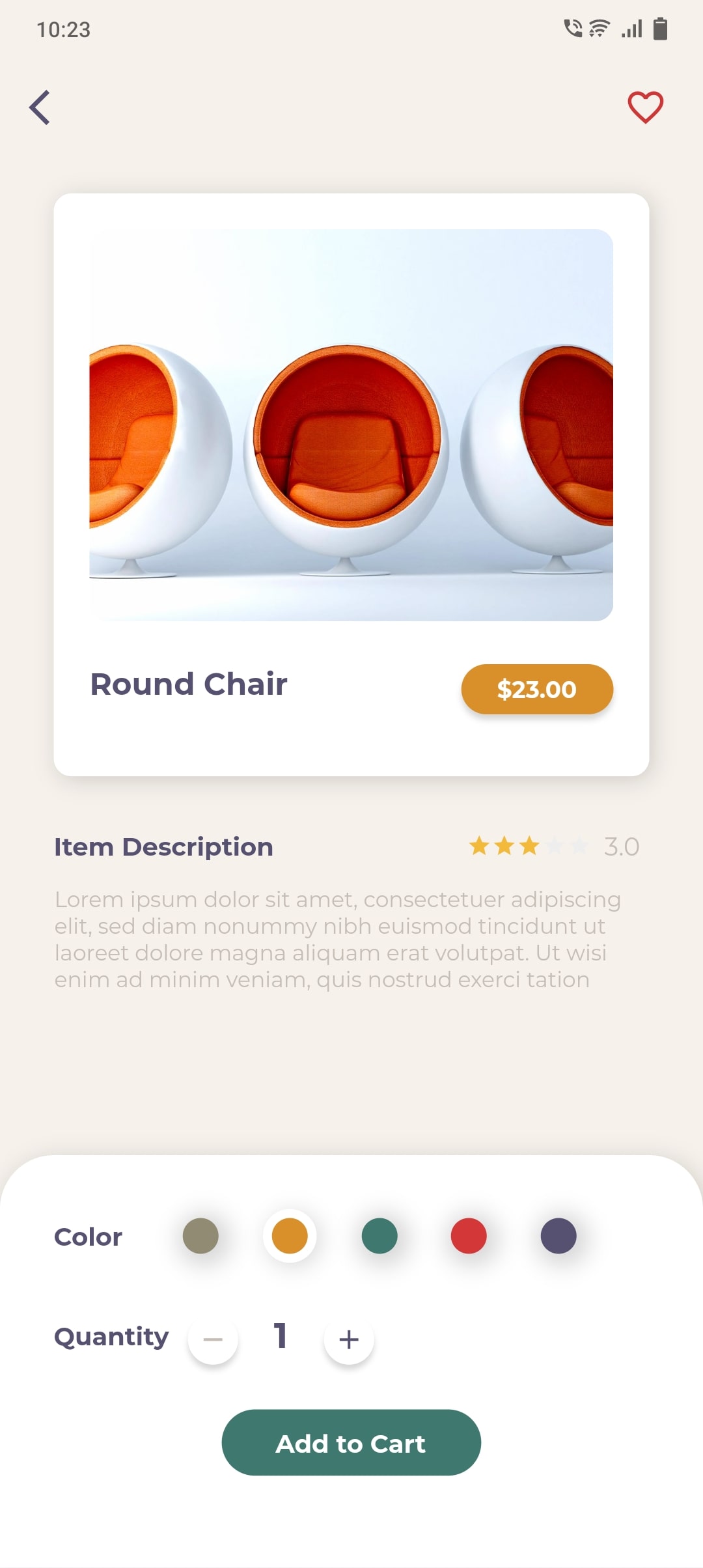Tap the fifth rating star
The width and height of the screenshot is (703, 1568).
(x=578, y=846)
